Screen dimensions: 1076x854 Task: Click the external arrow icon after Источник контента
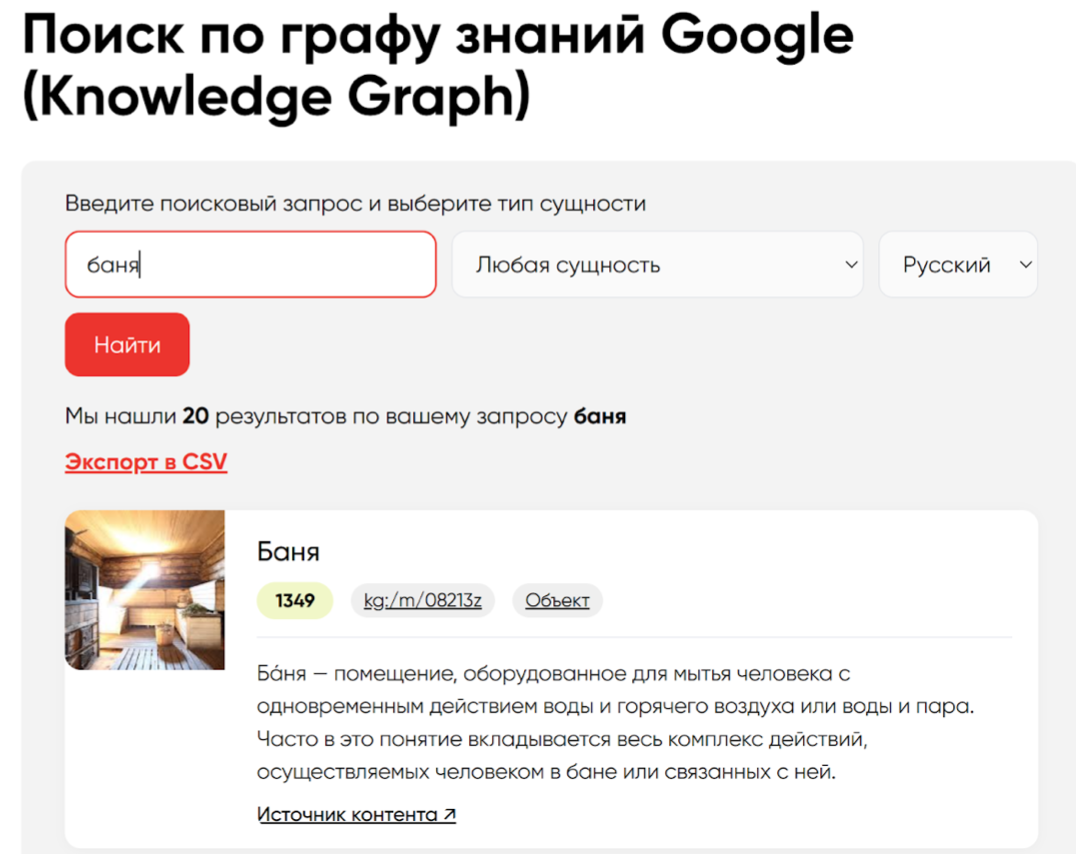click(x=449, y=814)
